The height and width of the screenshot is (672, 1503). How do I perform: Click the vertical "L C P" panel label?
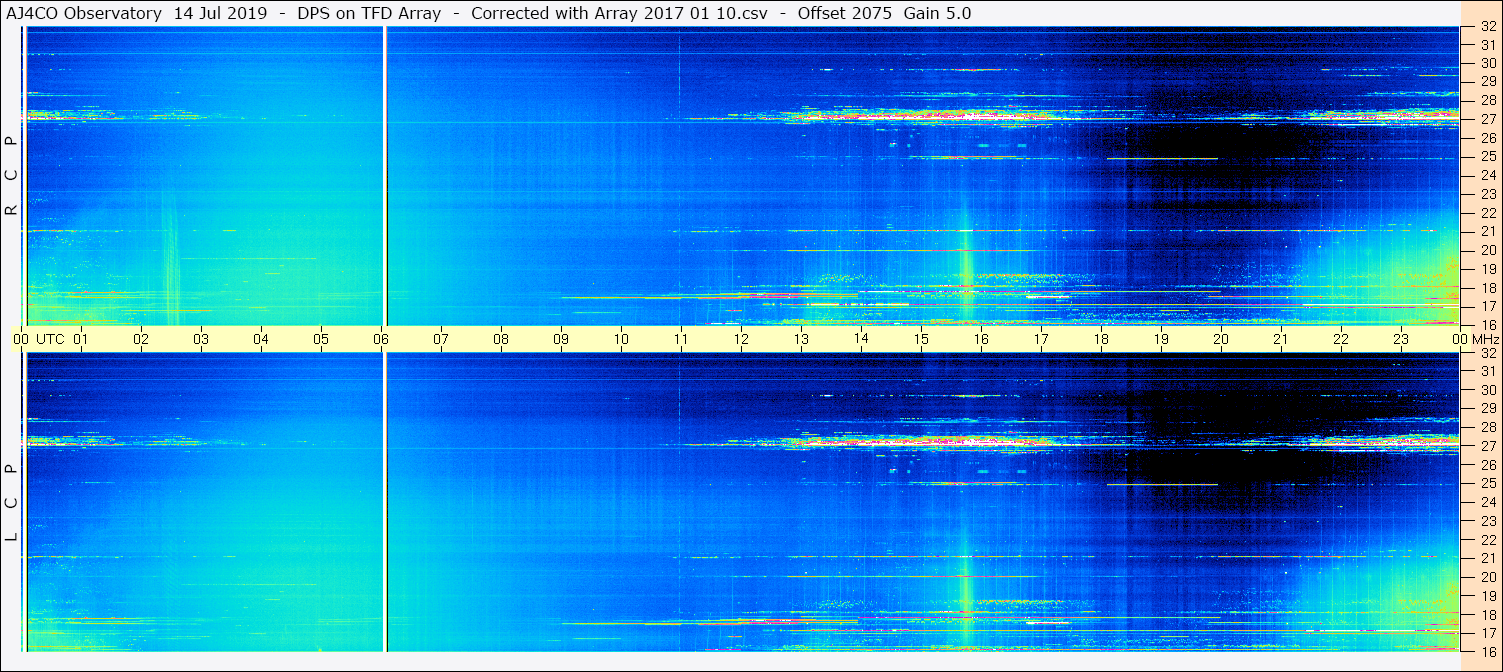coord(11,502)
